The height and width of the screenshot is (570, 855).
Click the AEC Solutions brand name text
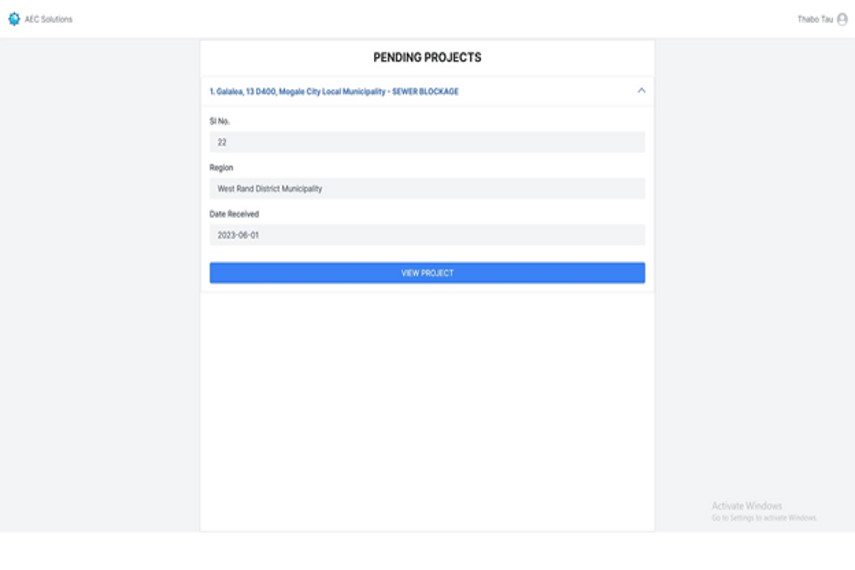point(49,19)
